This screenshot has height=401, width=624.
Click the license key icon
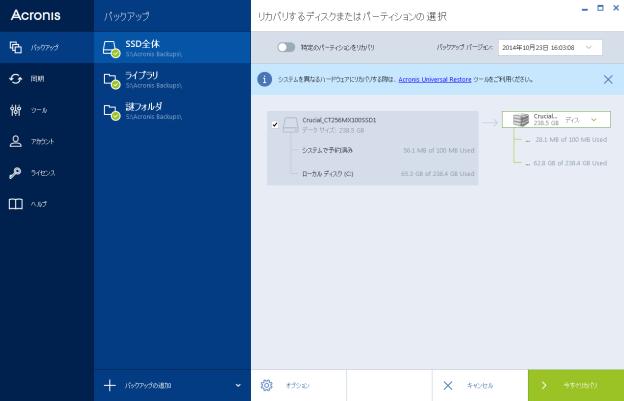point(16,173)
